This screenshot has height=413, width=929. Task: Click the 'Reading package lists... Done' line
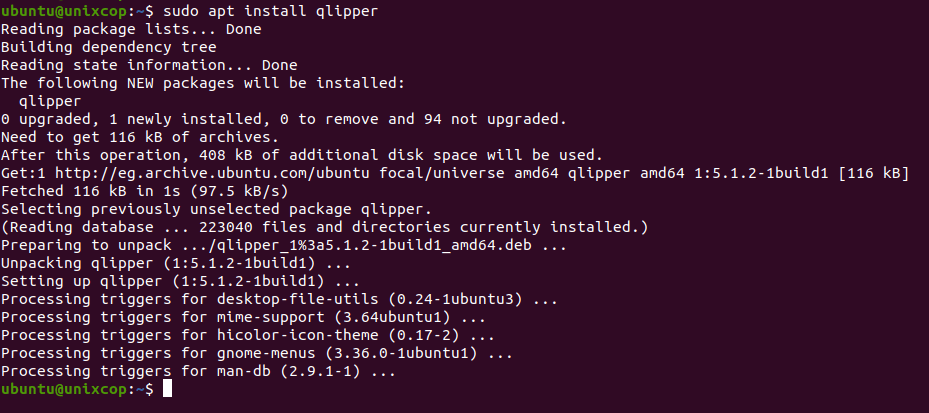(x=131, y=29)
